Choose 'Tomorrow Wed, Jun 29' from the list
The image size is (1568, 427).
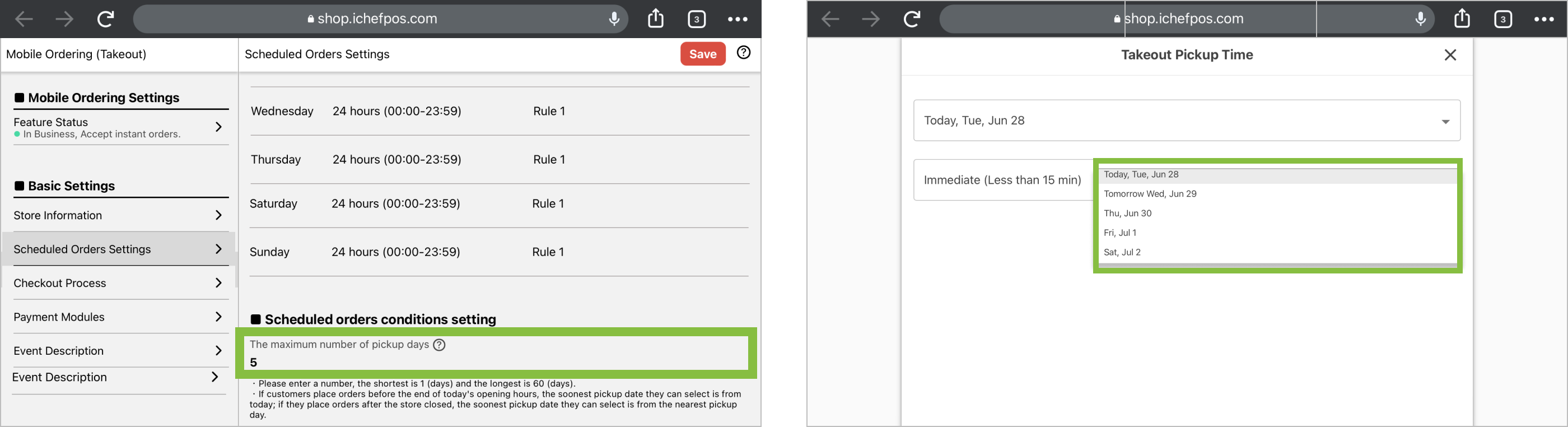(1150, 194)
